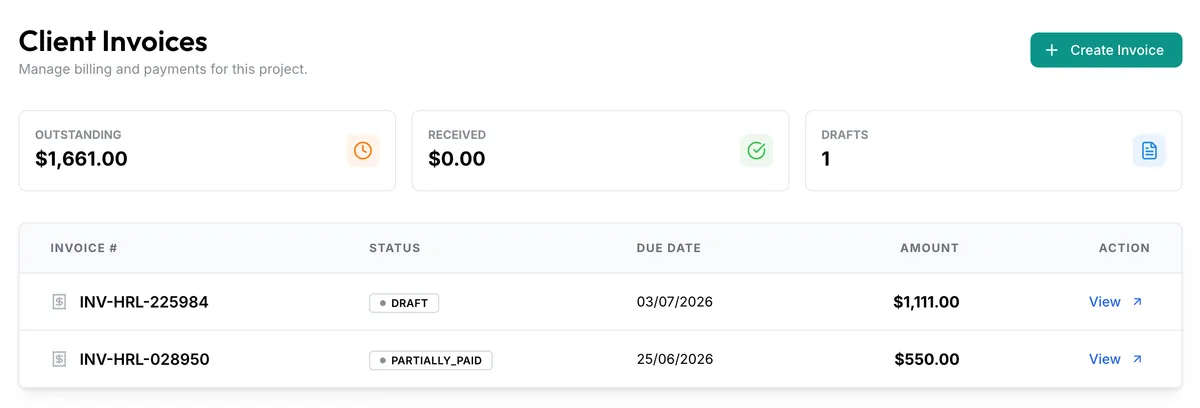Select invoice number INV-HRL-028950

144,359
